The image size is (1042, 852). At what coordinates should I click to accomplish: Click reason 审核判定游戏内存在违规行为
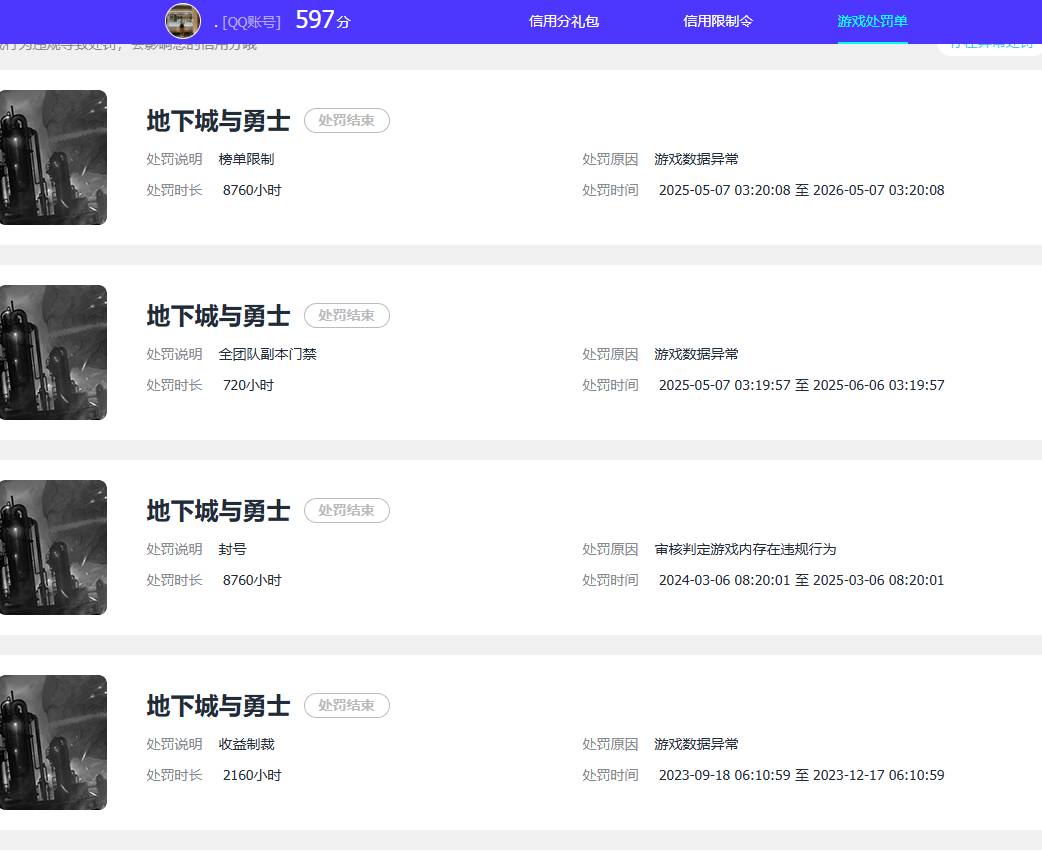[x=746, y=550]
